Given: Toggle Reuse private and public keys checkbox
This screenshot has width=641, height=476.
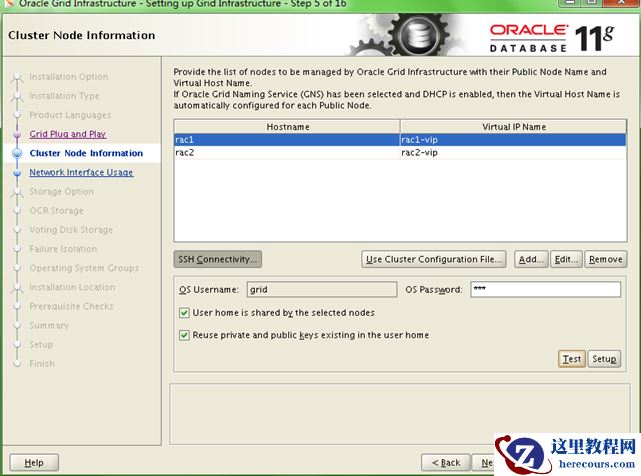Looking at the screenshot, I should [184, 335].
